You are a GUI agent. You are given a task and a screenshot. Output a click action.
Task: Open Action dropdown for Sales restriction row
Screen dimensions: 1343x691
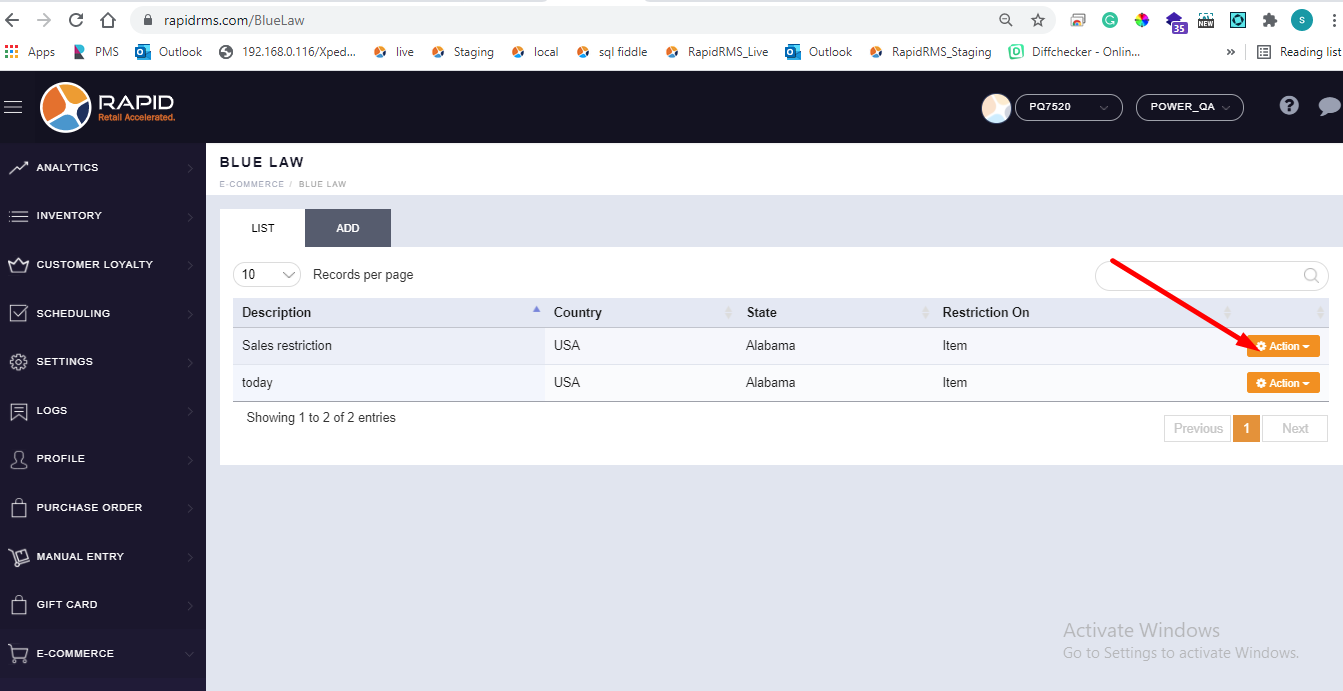pyautogui.click(x=1283, y=346)
